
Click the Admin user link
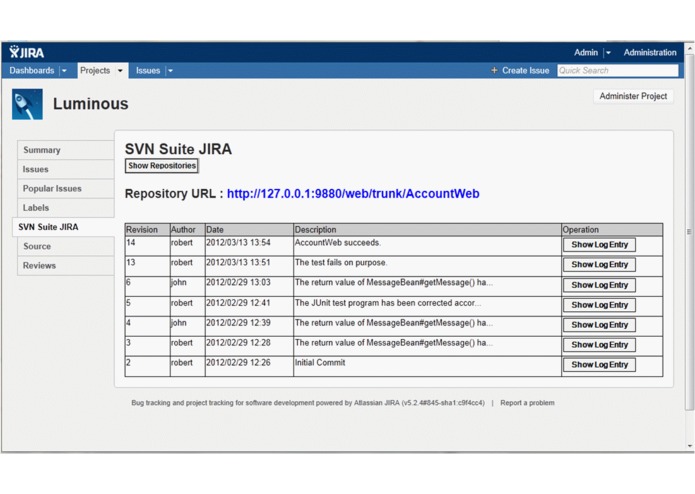coord(586,52)
